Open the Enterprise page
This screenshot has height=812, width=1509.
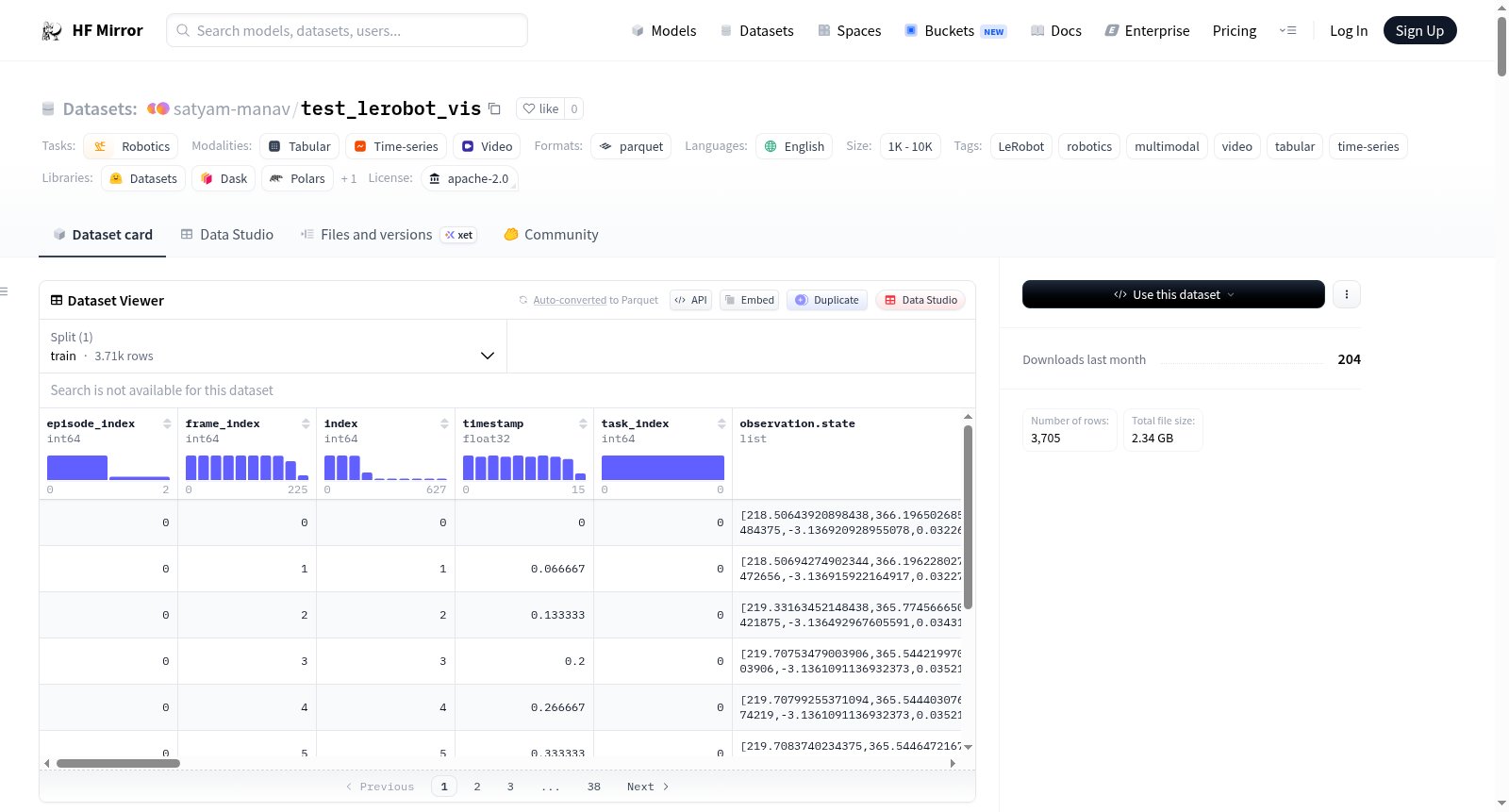tap(1147, 30)
